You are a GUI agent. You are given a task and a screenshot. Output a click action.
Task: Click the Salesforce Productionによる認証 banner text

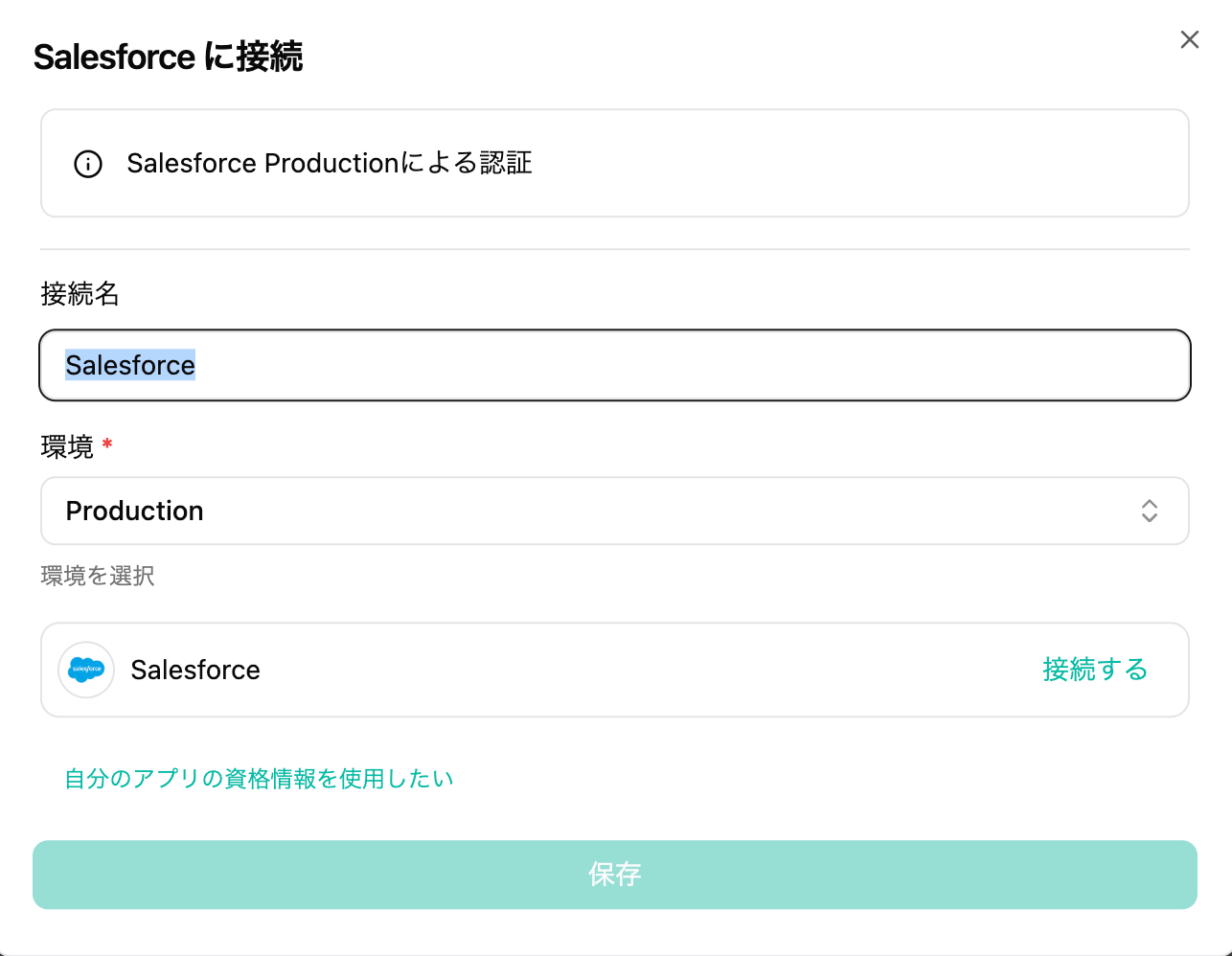(x=329, y=164)
